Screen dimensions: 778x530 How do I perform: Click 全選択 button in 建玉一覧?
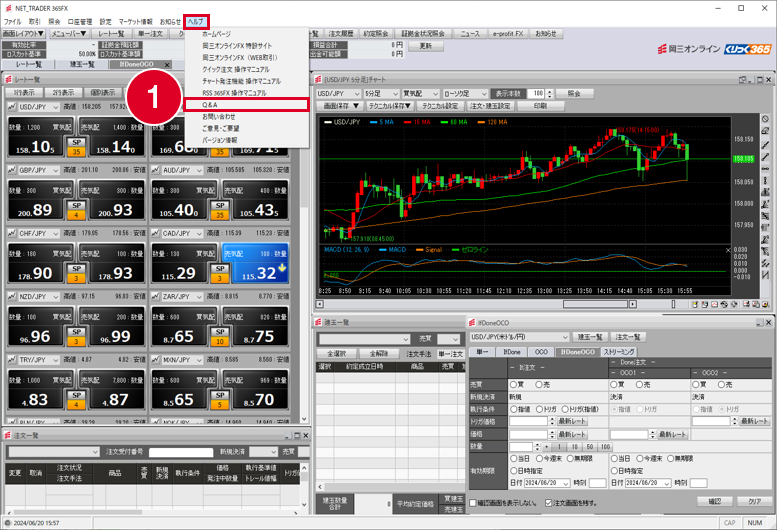(x=336, y=354)
